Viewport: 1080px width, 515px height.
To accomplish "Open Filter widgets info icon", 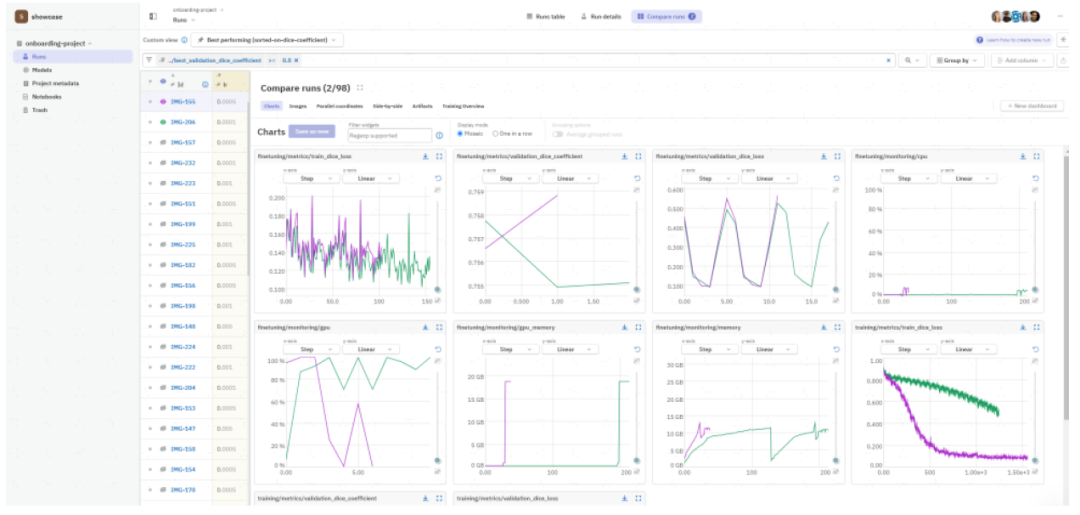I will pos(439,136).
